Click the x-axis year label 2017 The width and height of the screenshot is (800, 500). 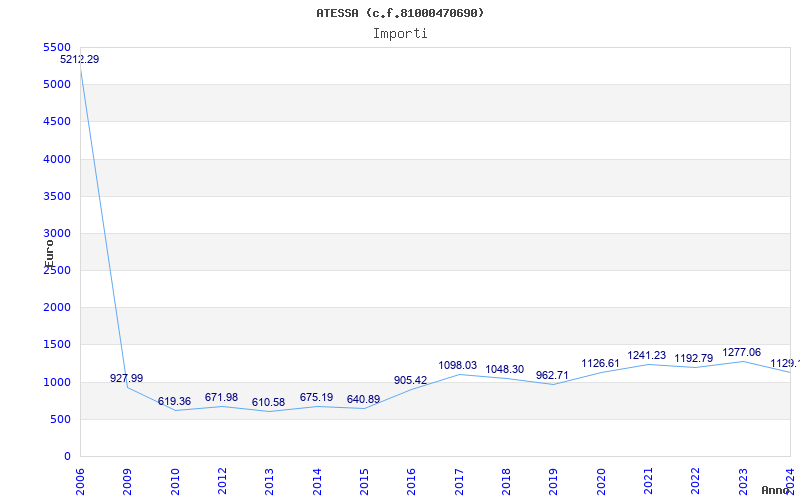click(x=459, y=482)
